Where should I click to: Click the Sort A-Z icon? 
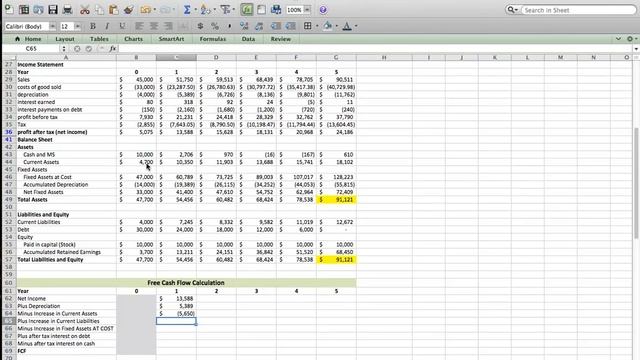[205, 9]
